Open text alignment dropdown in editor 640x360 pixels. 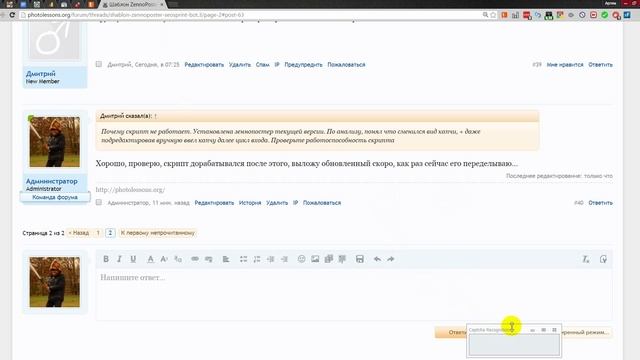(x=226, y=259)
